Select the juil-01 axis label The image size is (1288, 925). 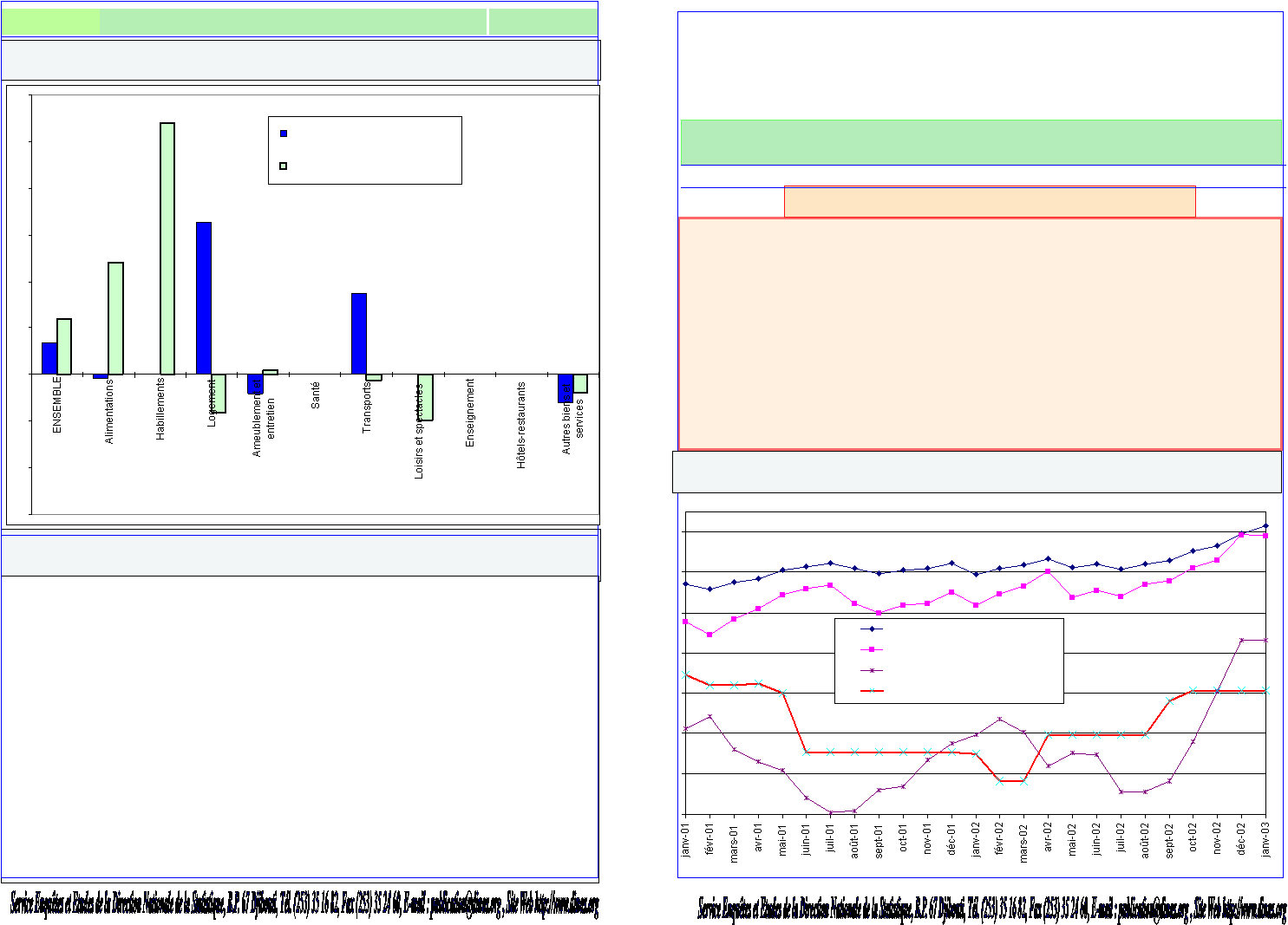point(831,837)
